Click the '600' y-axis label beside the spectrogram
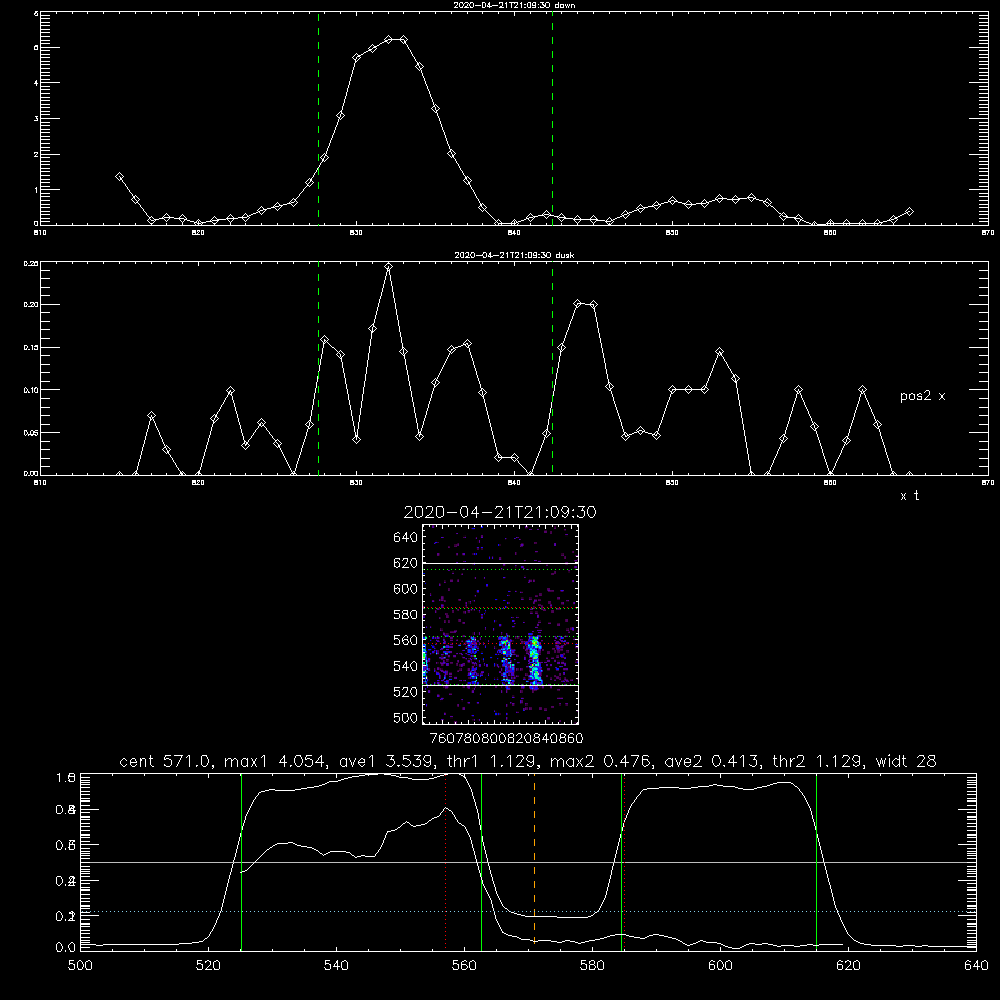 pos(405,589)
